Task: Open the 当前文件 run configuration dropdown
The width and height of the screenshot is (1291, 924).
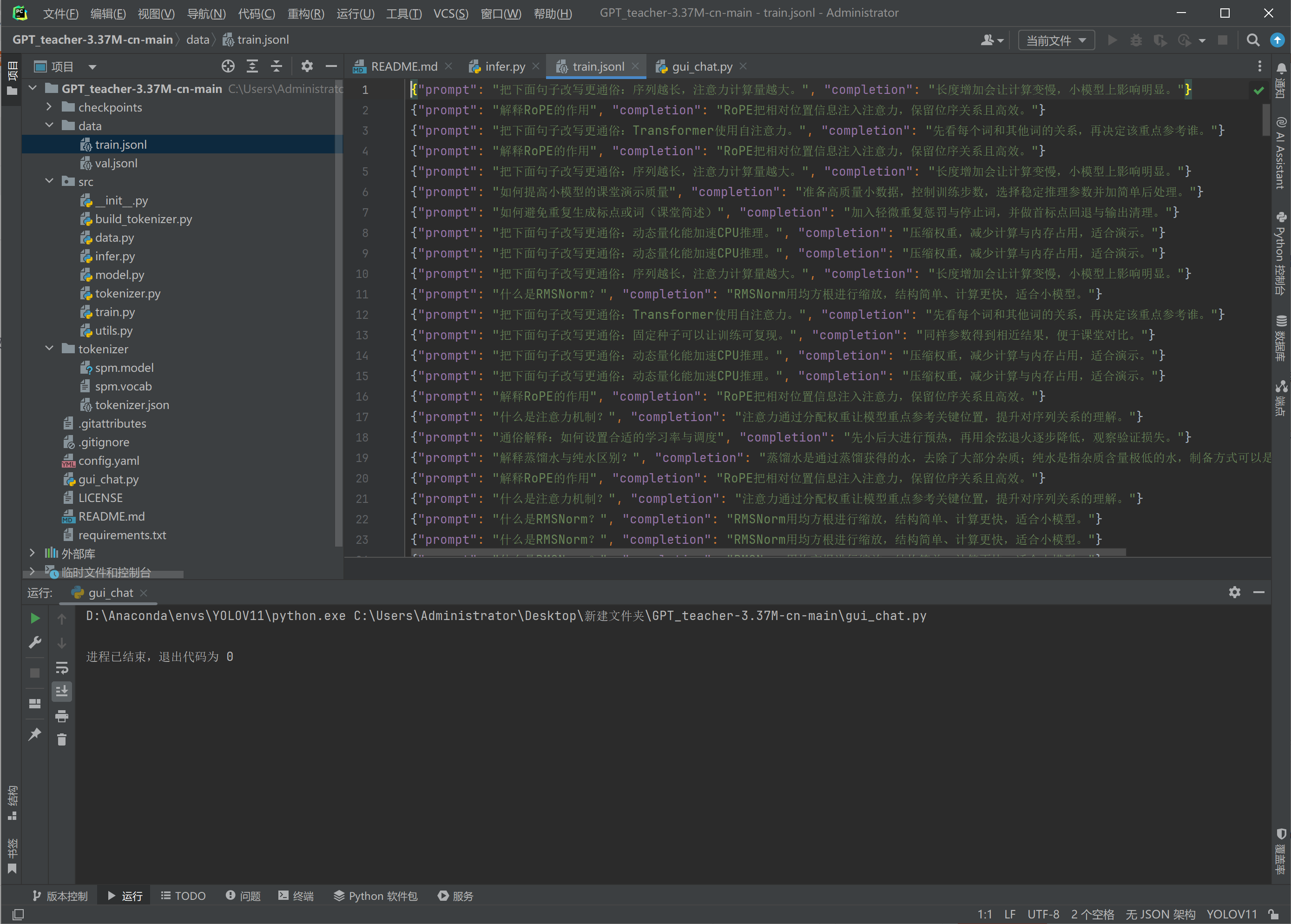Action: (1056, 40)
